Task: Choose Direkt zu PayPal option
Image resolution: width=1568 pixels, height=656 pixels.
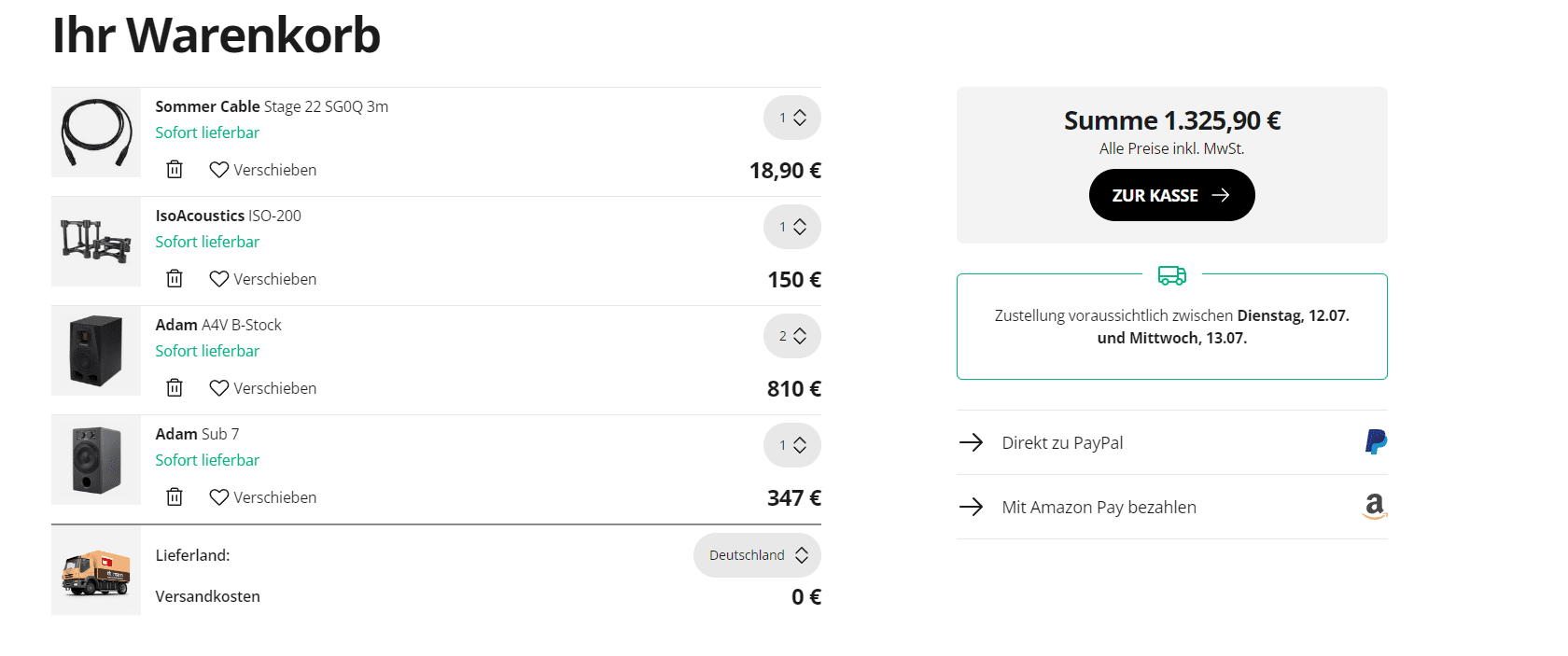Action: coord(1062,443)
